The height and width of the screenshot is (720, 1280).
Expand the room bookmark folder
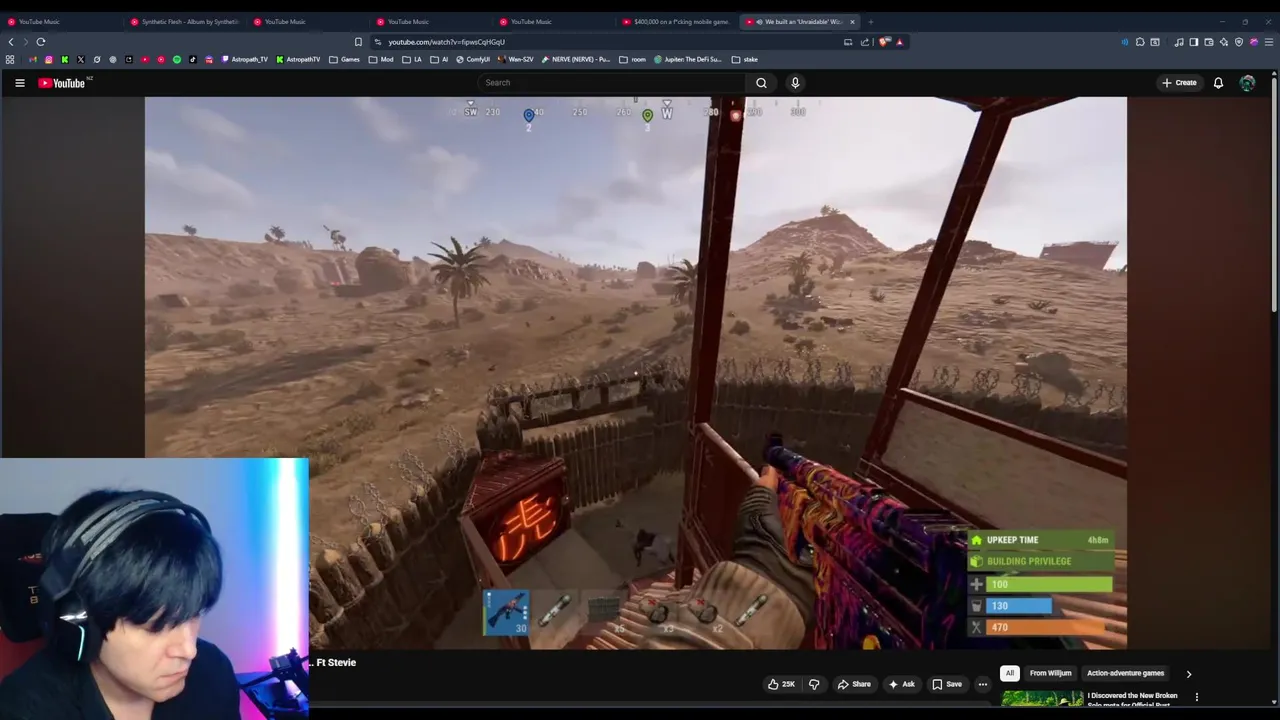[632, 59]
